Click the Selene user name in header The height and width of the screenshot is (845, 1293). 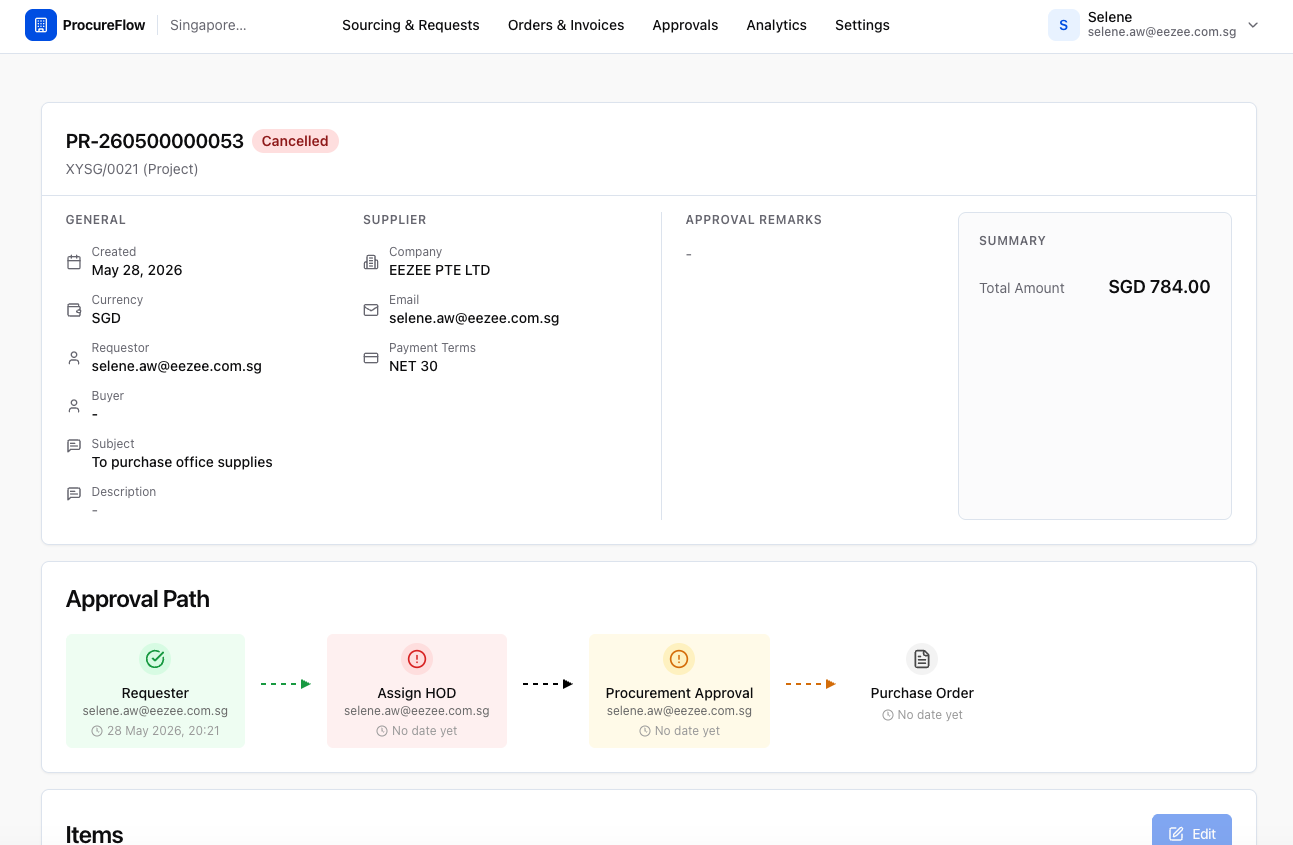pos(1110,17)
